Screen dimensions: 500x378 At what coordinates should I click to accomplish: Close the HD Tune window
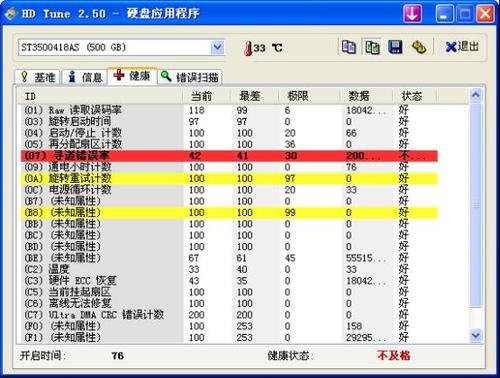tap(485, 14)
